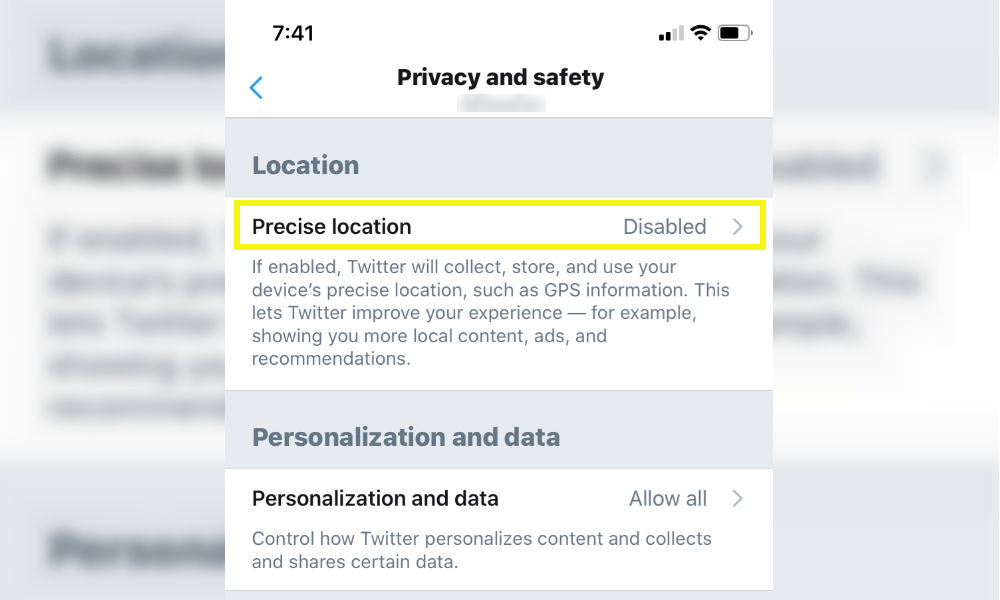Tap the Privacy and safety title
This screenshot has height=600, width=1000.
pyautogui.click(x=500, y=77)
